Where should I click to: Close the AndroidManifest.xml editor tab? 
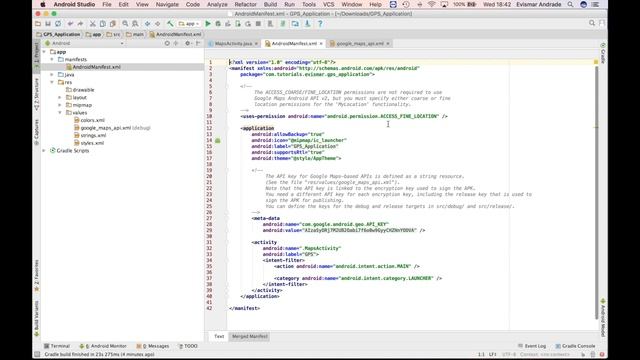pos(321,43)
